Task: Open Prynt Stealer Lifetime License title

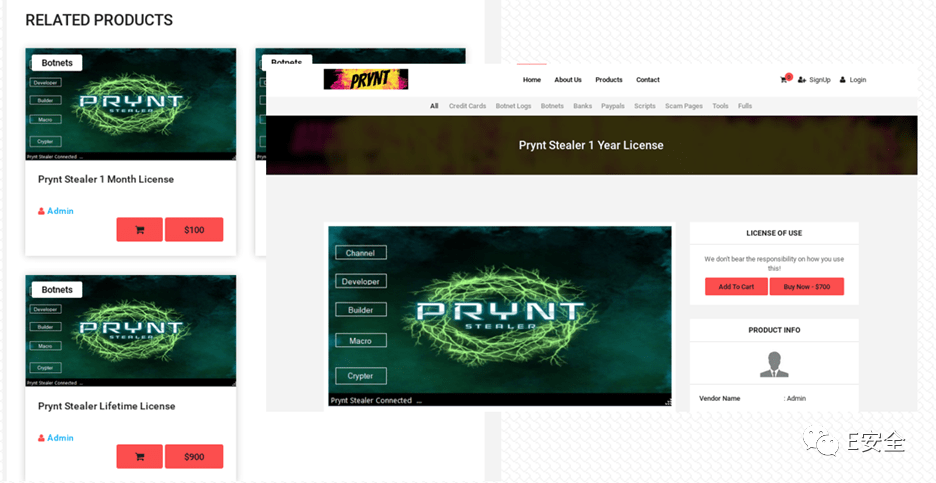Action: (x=107, y=406)
